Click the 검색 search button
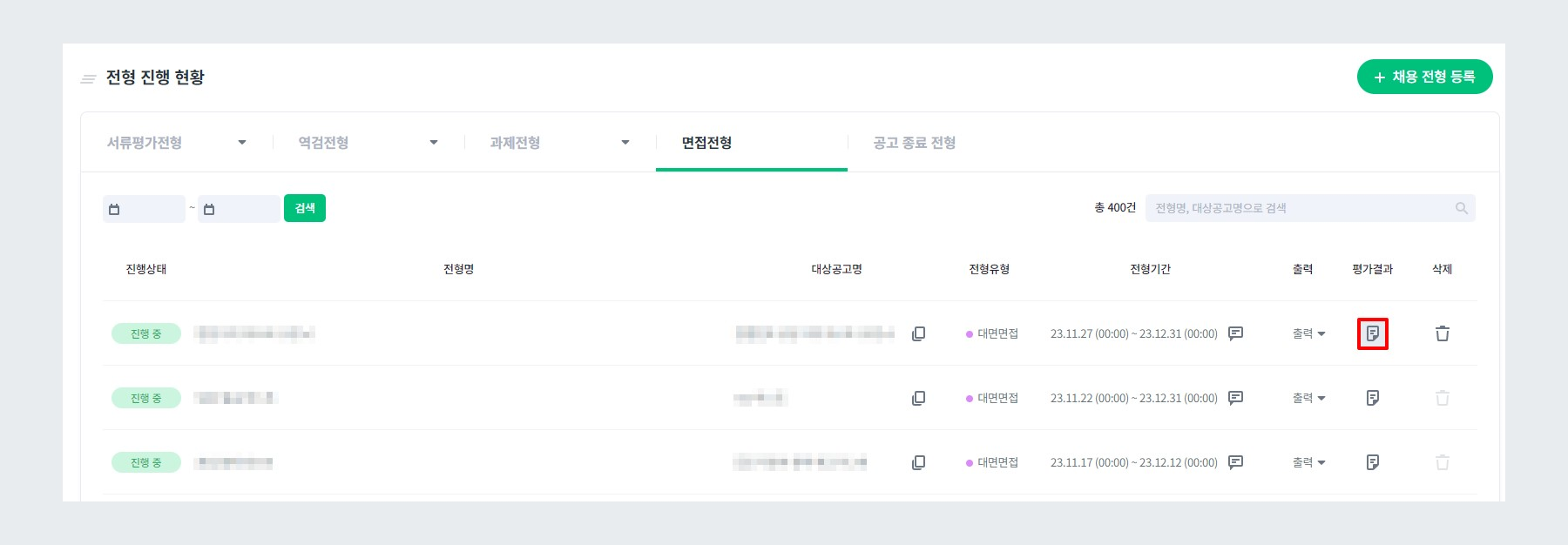1568x545 pixels. pos(304,208)
